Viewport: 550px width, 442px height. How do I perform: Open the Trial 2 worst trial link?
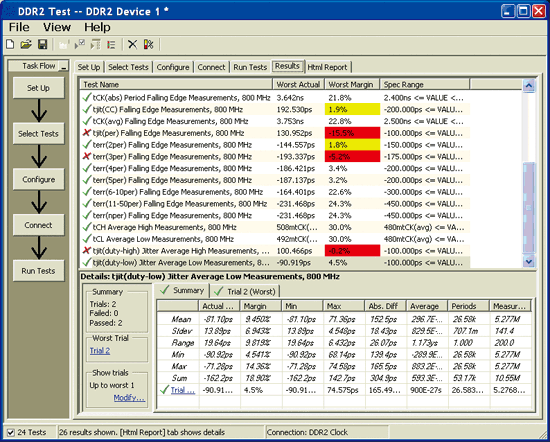point(100,351)
